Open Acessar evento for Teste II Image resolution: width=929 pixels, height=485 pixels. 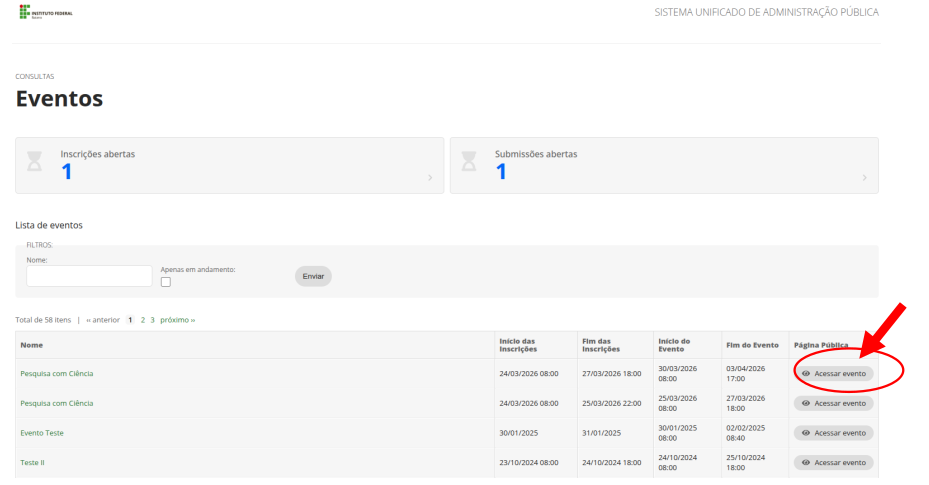click(x=834, y=462)
